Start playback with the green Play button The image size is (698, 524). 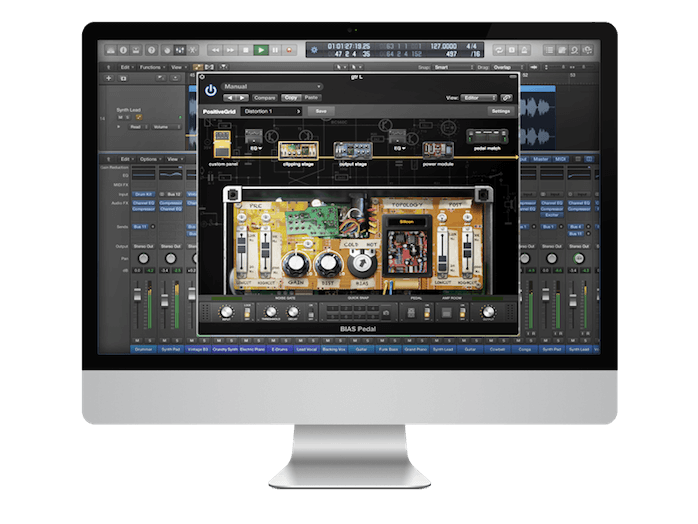click(261, 50)
